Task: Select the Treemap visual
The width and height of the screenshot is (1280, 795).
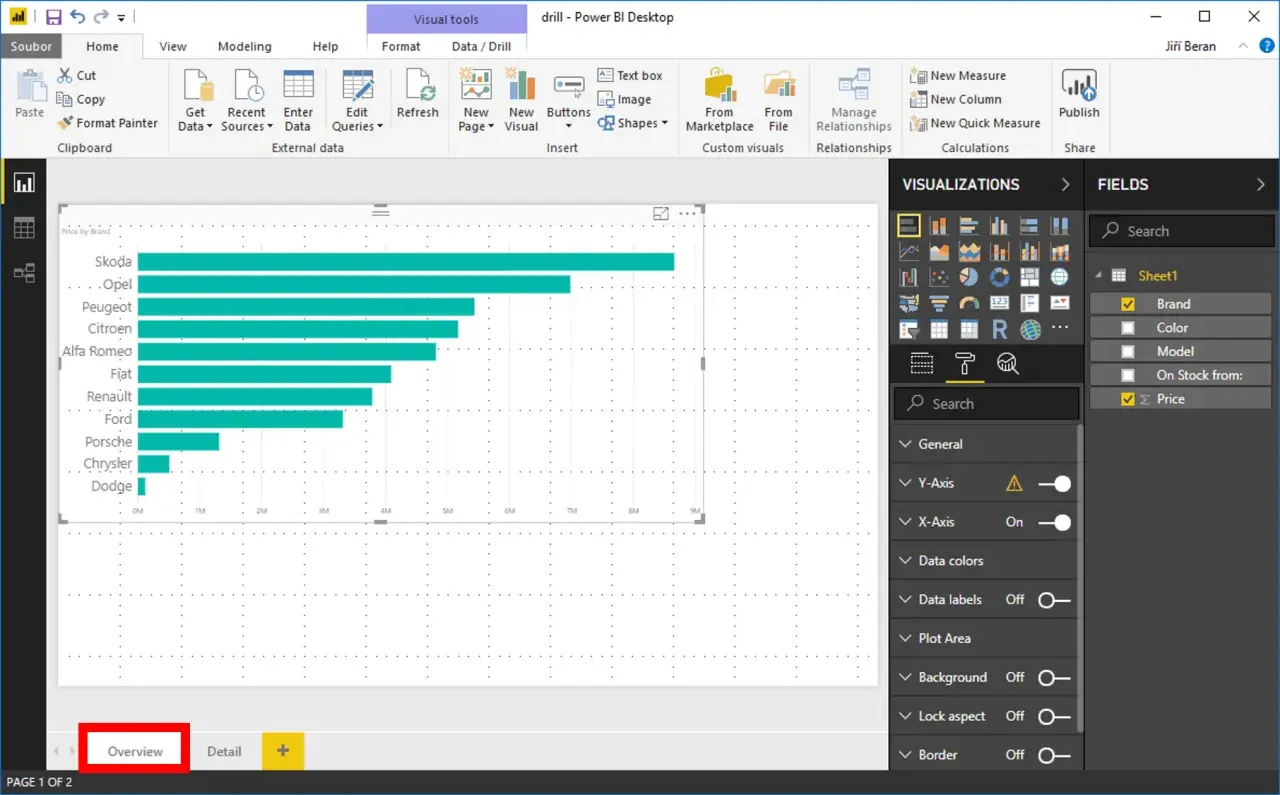Action: 1029,277
